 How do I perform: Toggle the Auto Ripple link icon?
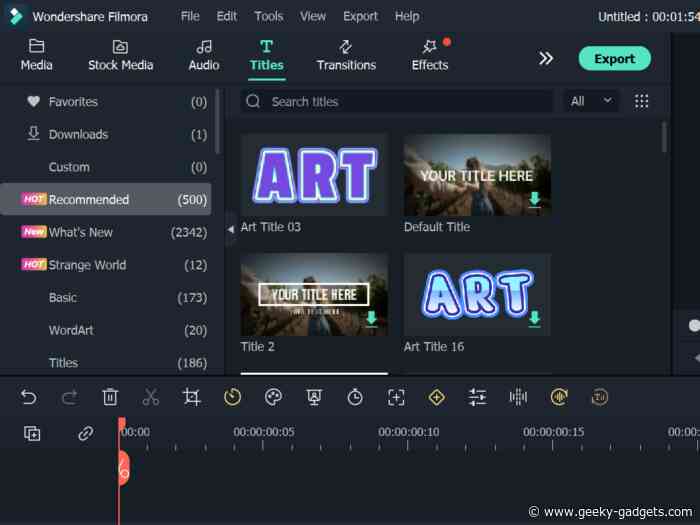[86, 433]
